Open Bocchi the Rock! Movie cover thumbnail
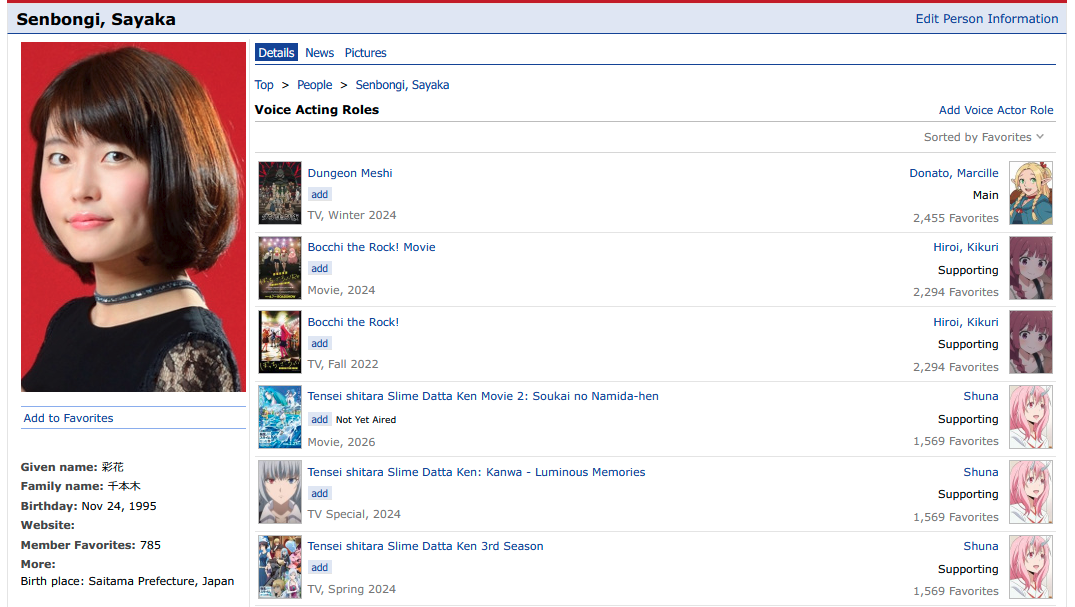 click(280, 267)
